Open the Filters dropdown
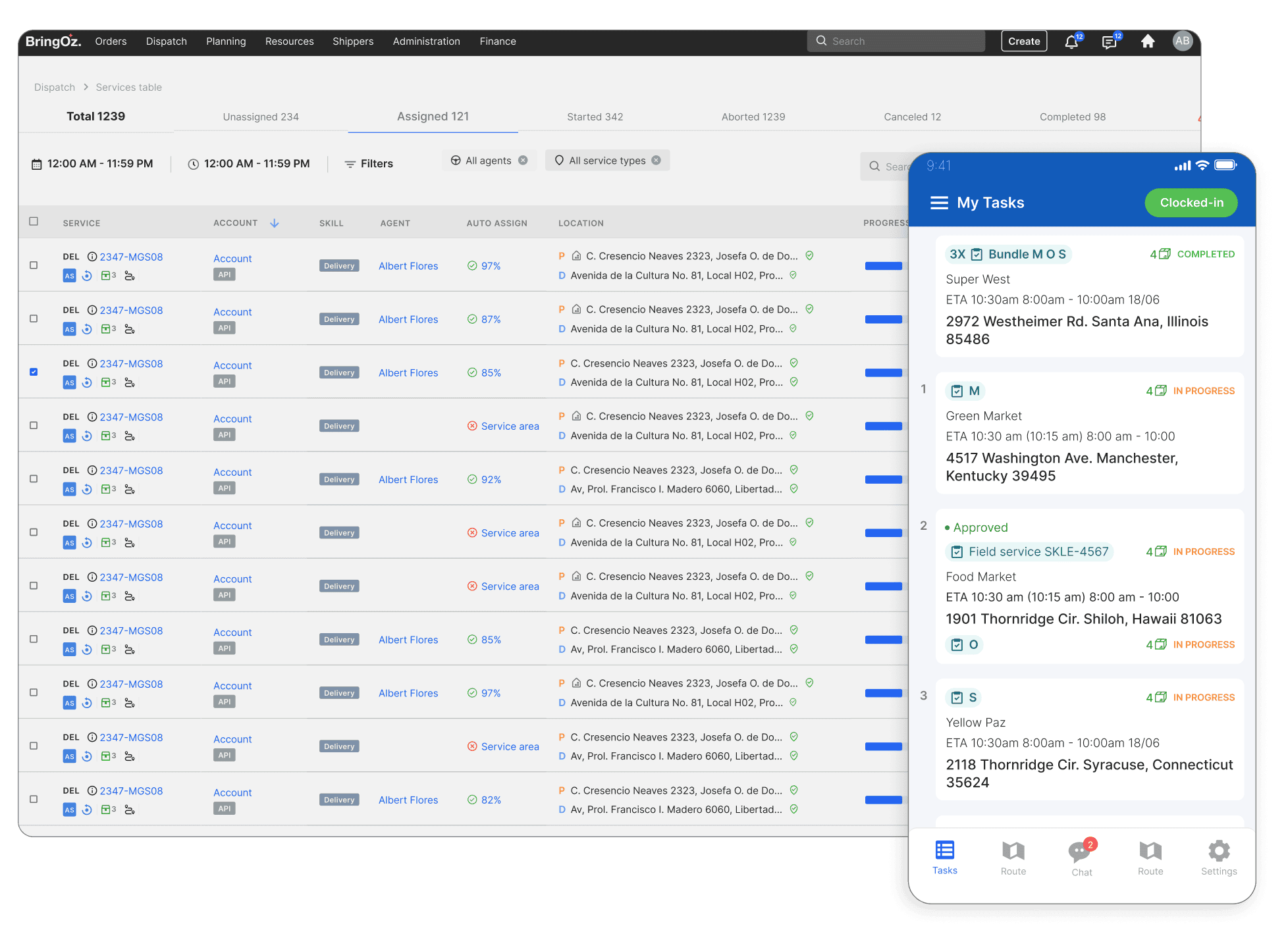The image size is (1288, 928). coord(369,164)
